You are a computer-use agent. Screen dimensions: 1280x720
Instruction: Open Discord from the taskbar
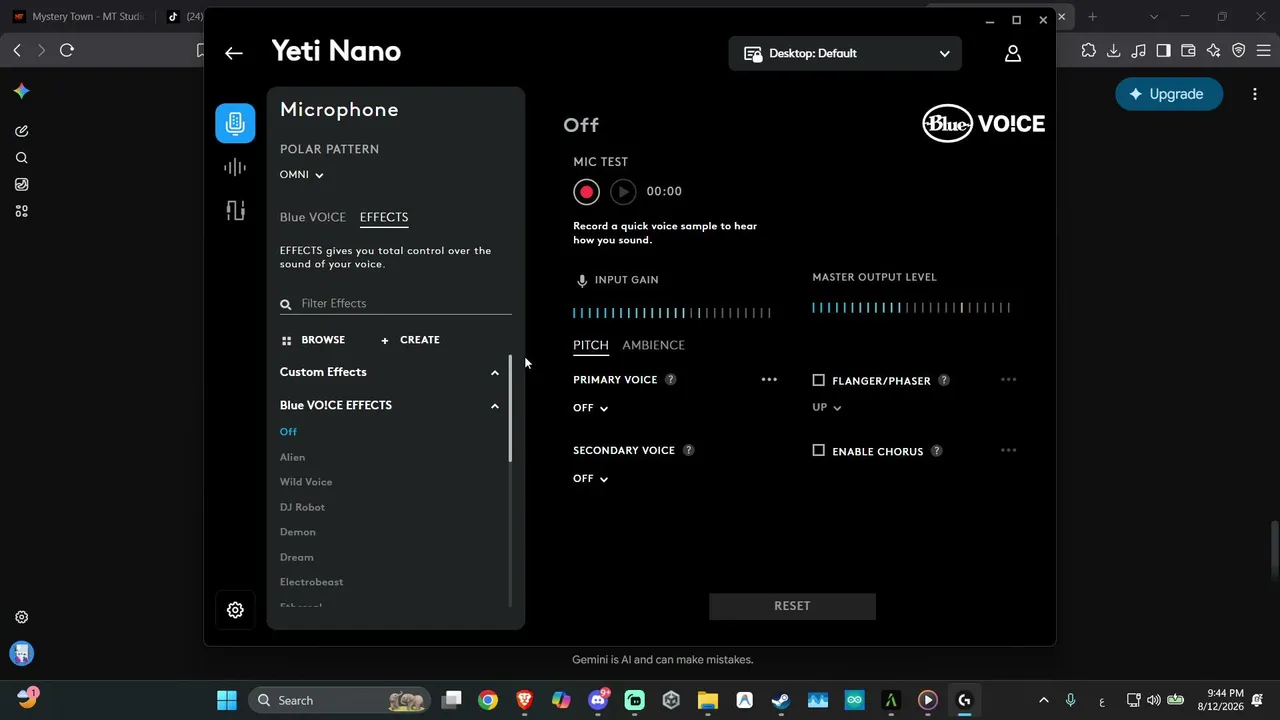click(598, 700)
